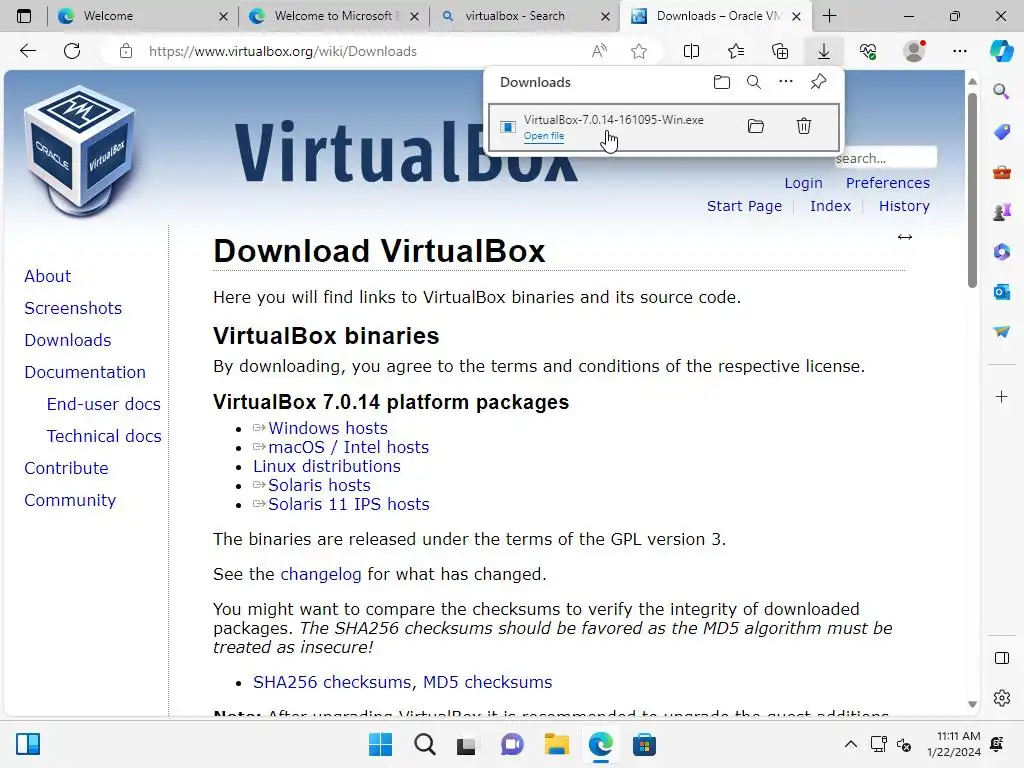This screenshot has height=768, width=1024.
Task: Open the changelog link
Action: [x=321, y=574]
